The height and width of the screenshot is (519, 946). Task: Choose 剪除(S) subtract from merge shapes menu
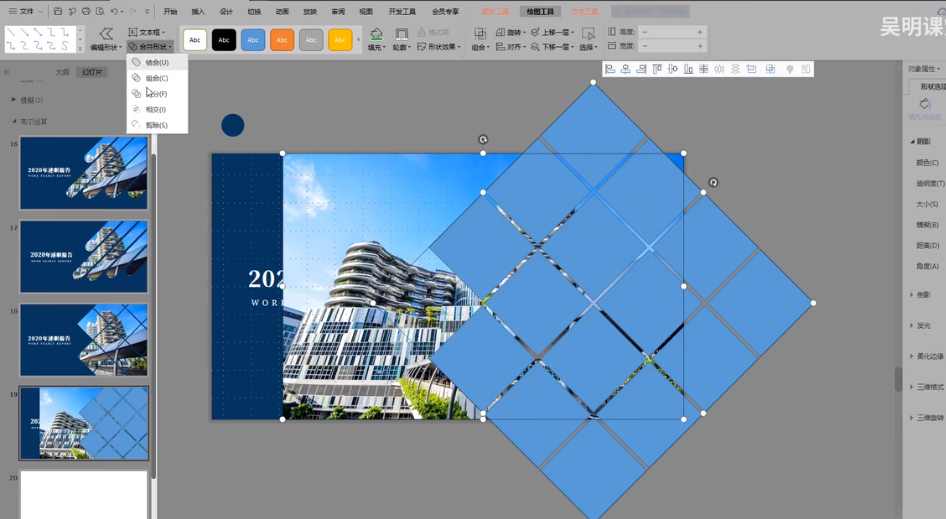point(157,125)
